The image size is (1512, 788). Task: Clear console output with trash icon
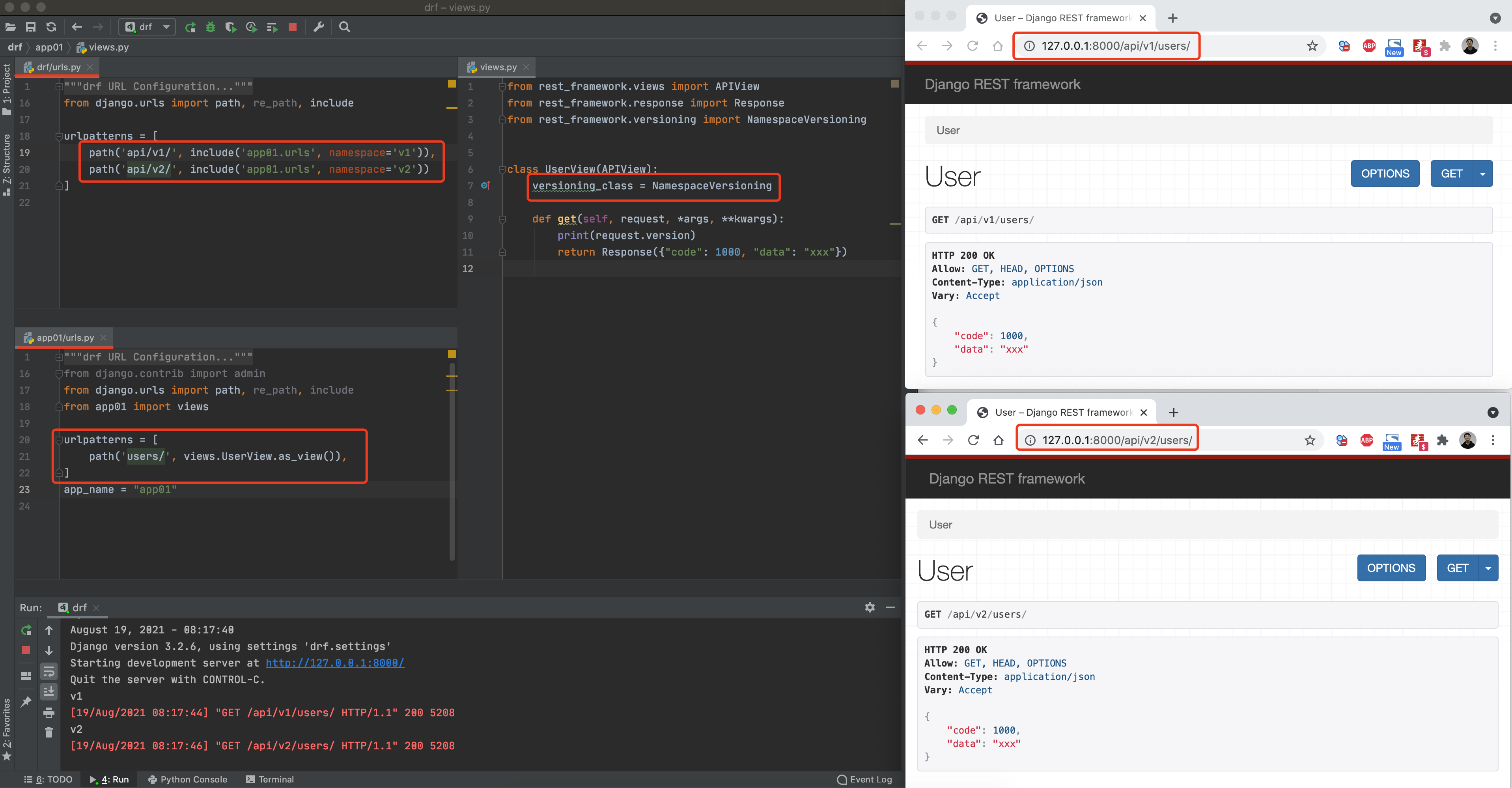pos(49,733)
